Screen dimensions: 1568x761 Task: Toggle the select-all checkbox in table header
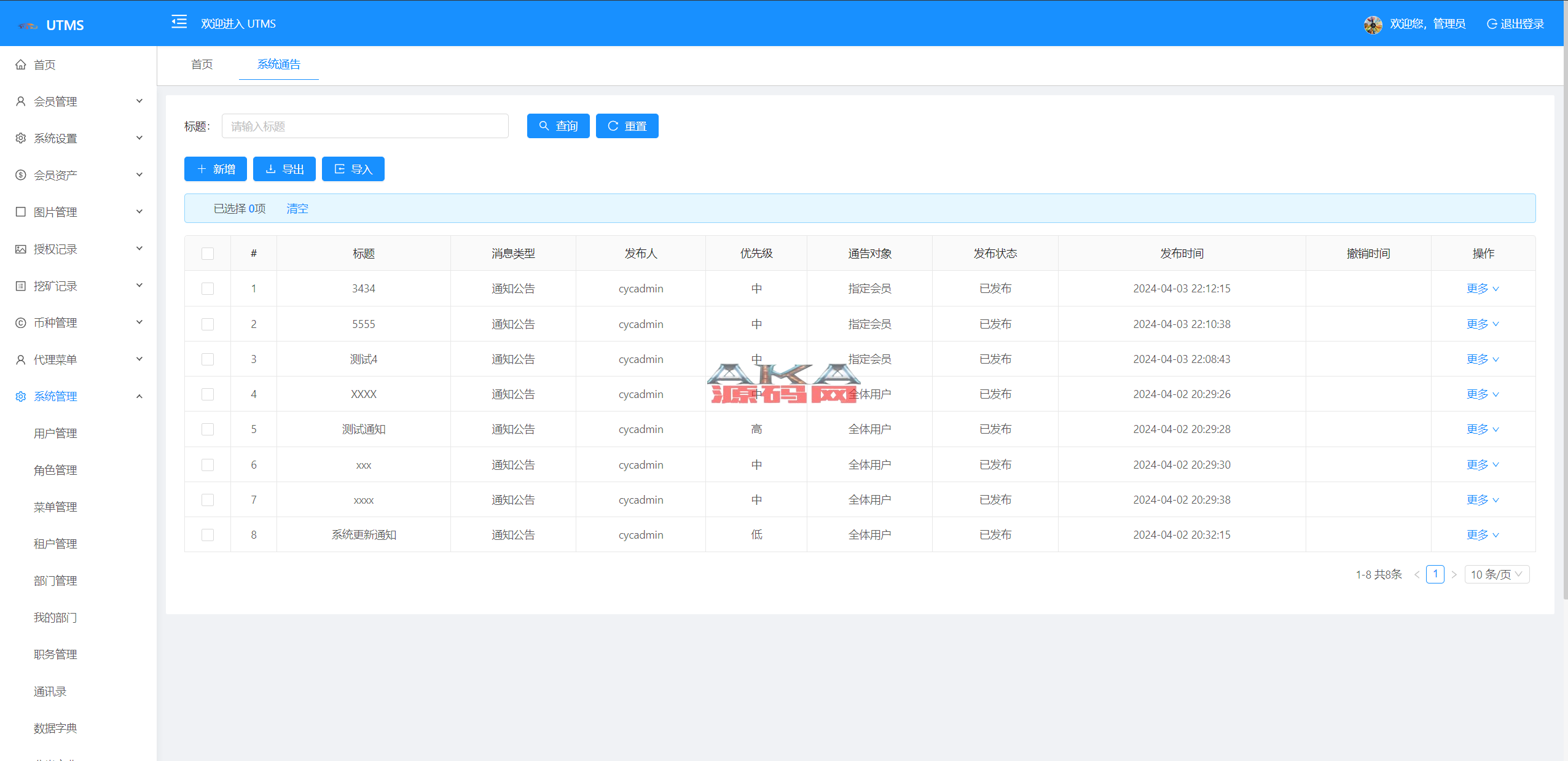[208, 254]
